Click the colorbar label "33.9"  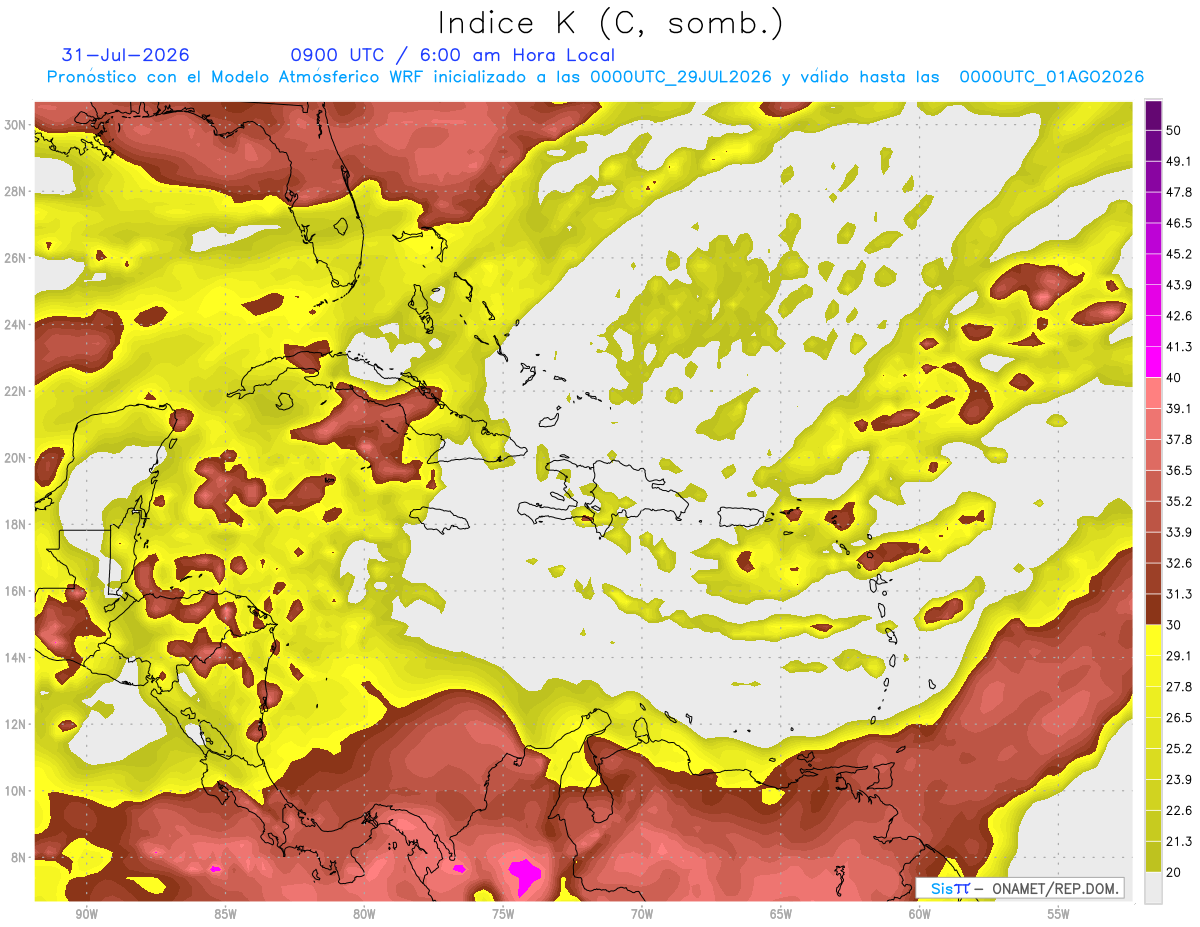(1179, 532)
